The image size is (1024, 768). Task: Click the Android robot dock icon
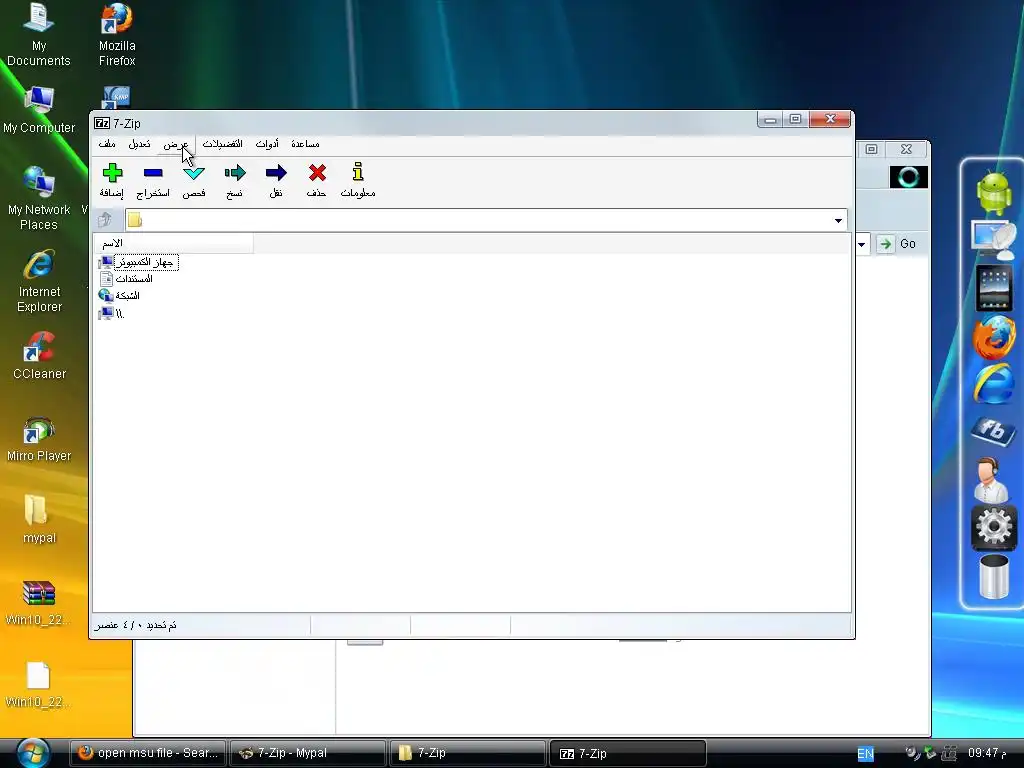tap(993, 193)
